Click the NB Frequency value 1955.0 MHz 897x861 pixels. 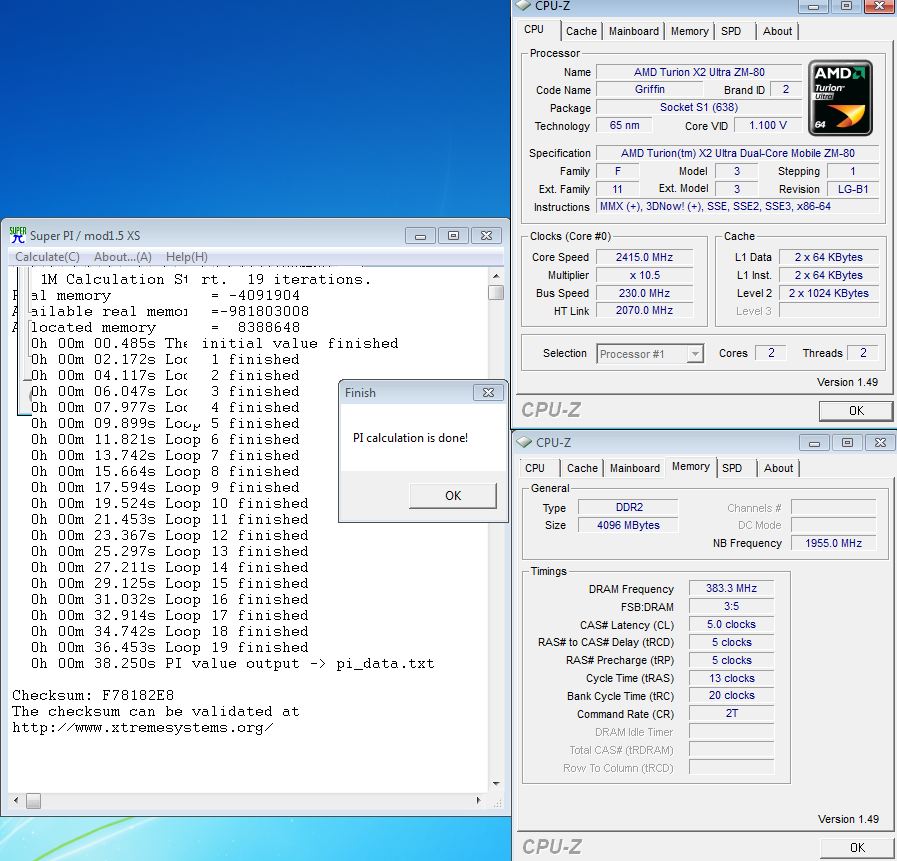coord(834,543)
